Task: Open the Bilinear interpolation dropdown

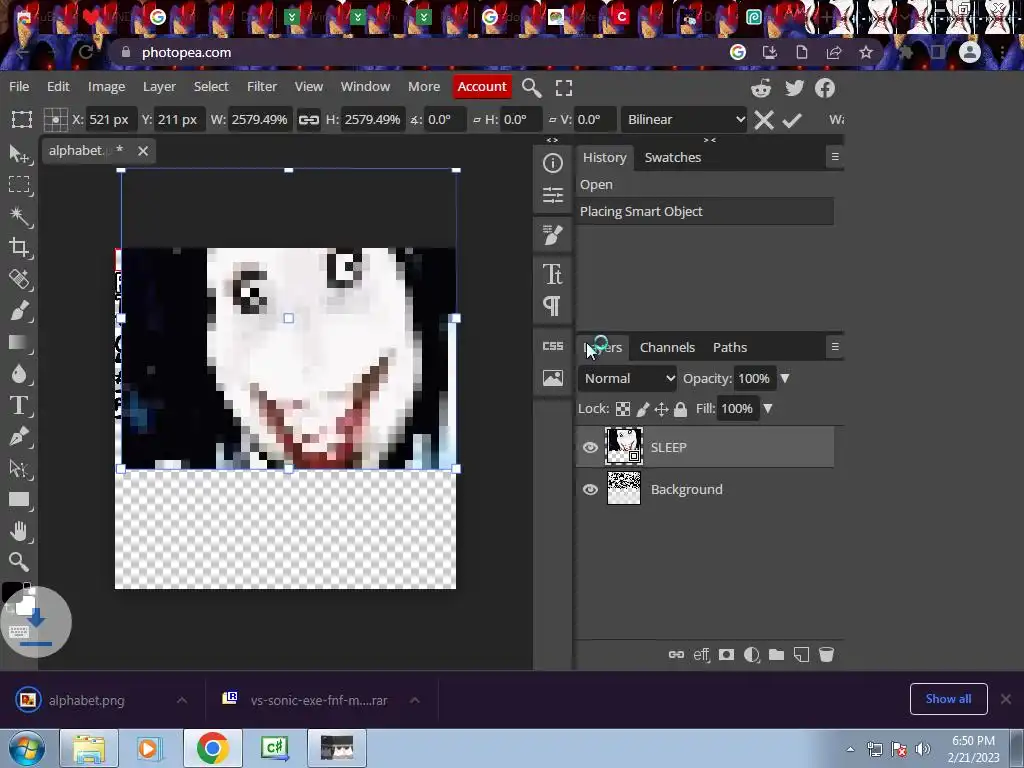Action: pos(684,120)
